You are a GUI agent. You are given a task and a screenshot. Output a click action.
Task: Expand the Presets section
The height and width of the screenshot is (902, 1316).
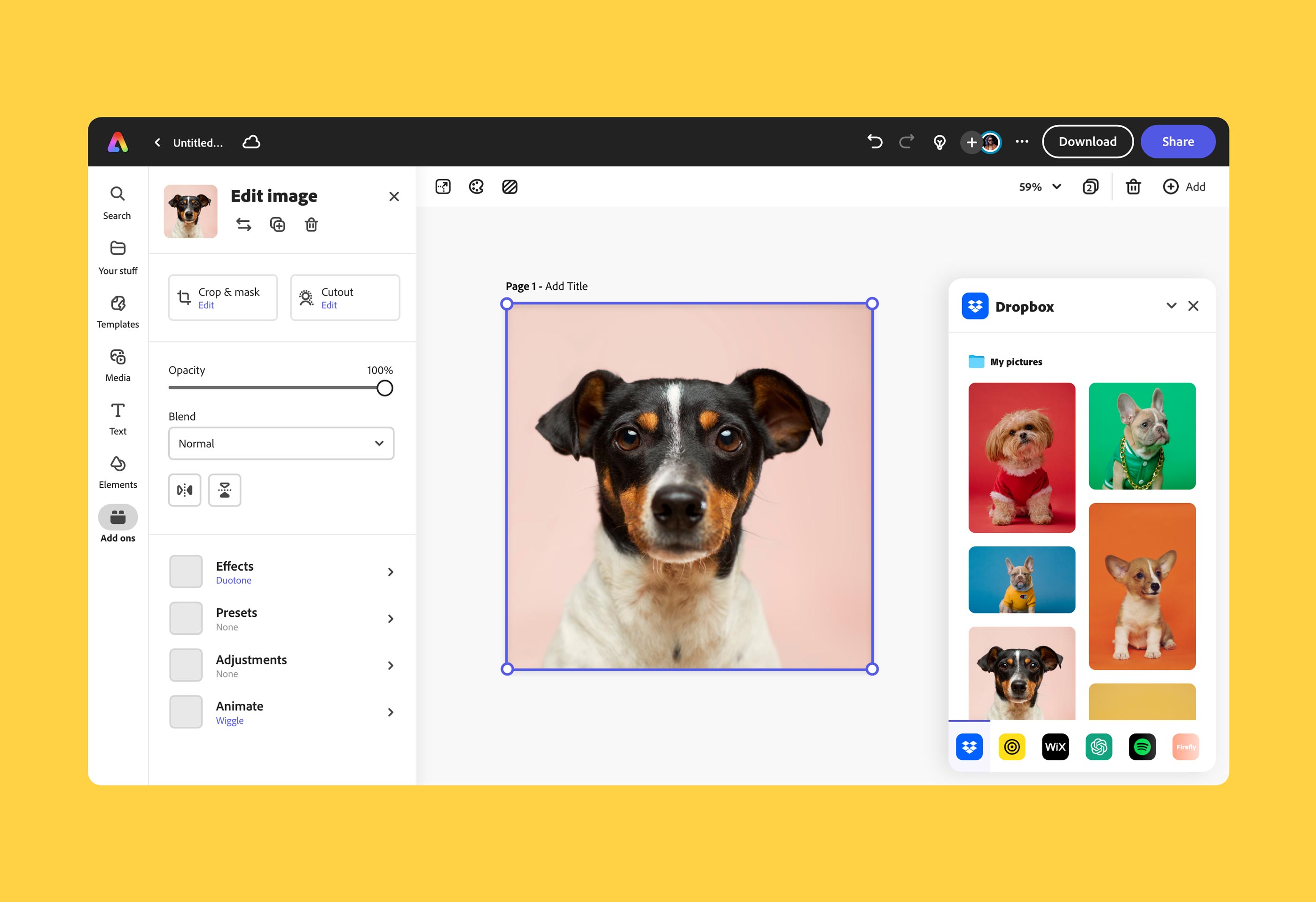pos(281,619)
